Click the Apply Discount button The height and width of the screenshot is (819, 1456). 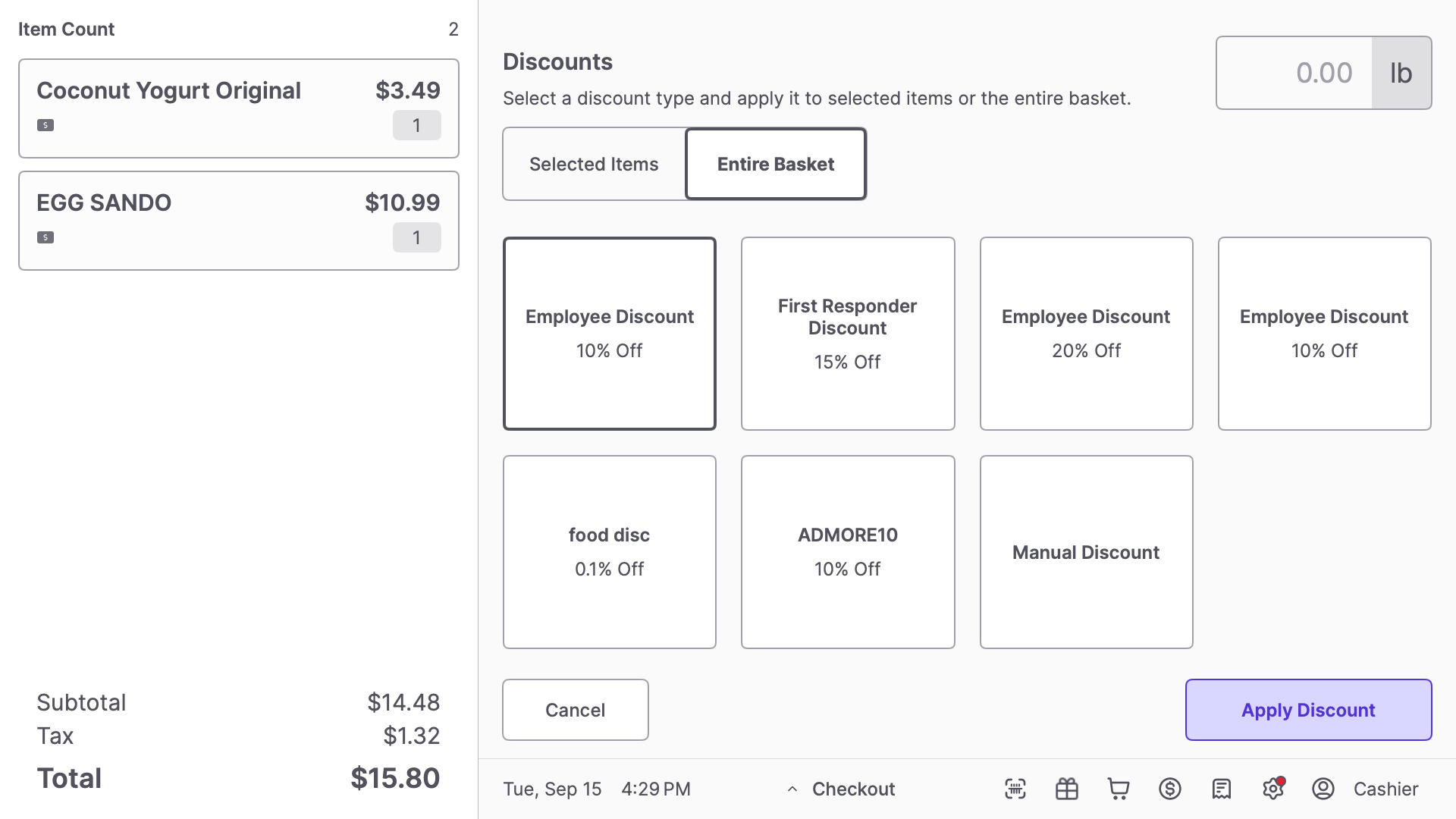tap(1309, 710)
